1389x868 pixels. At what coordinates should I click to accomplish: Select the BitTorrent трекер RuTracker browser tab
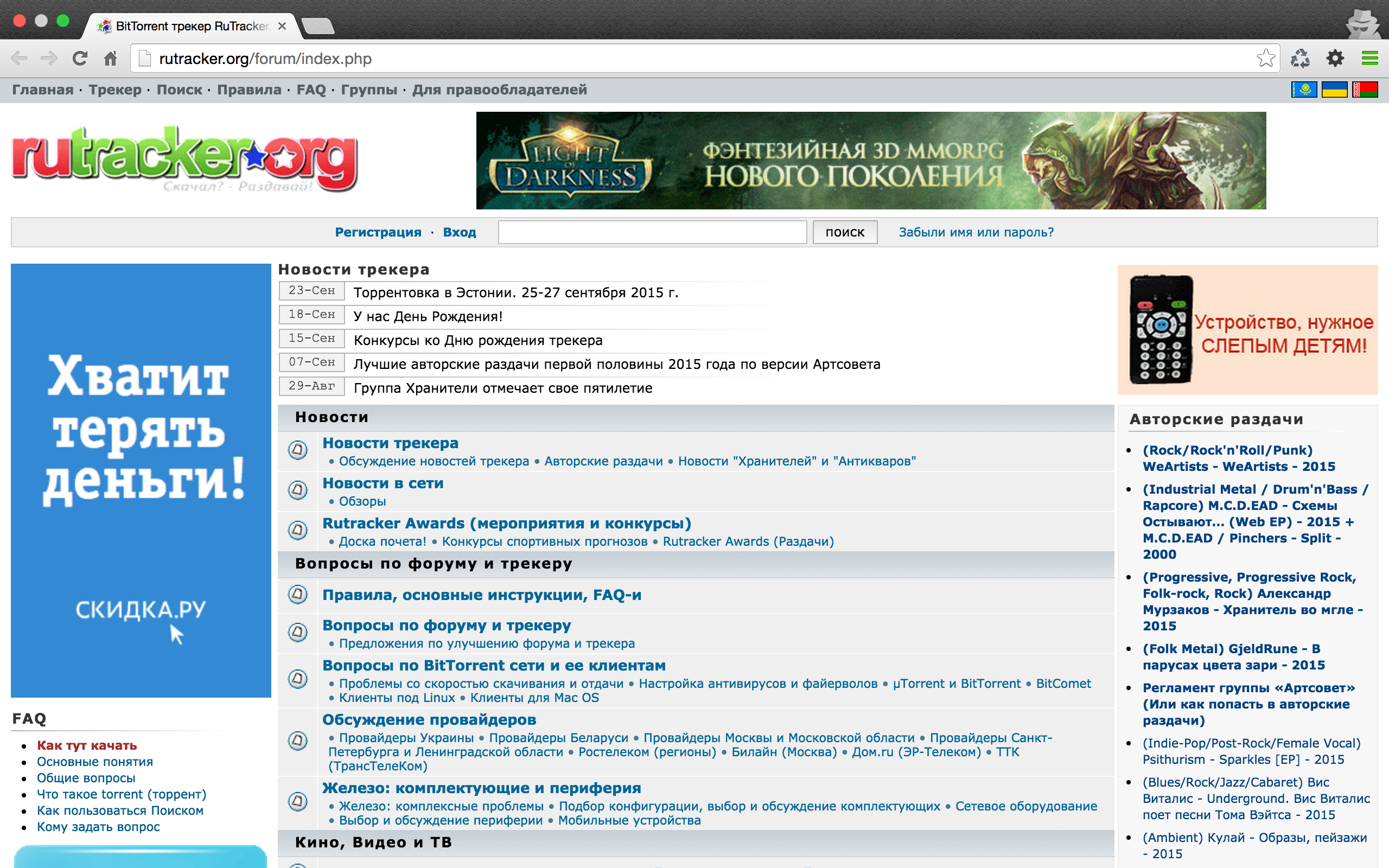(192, 27)
